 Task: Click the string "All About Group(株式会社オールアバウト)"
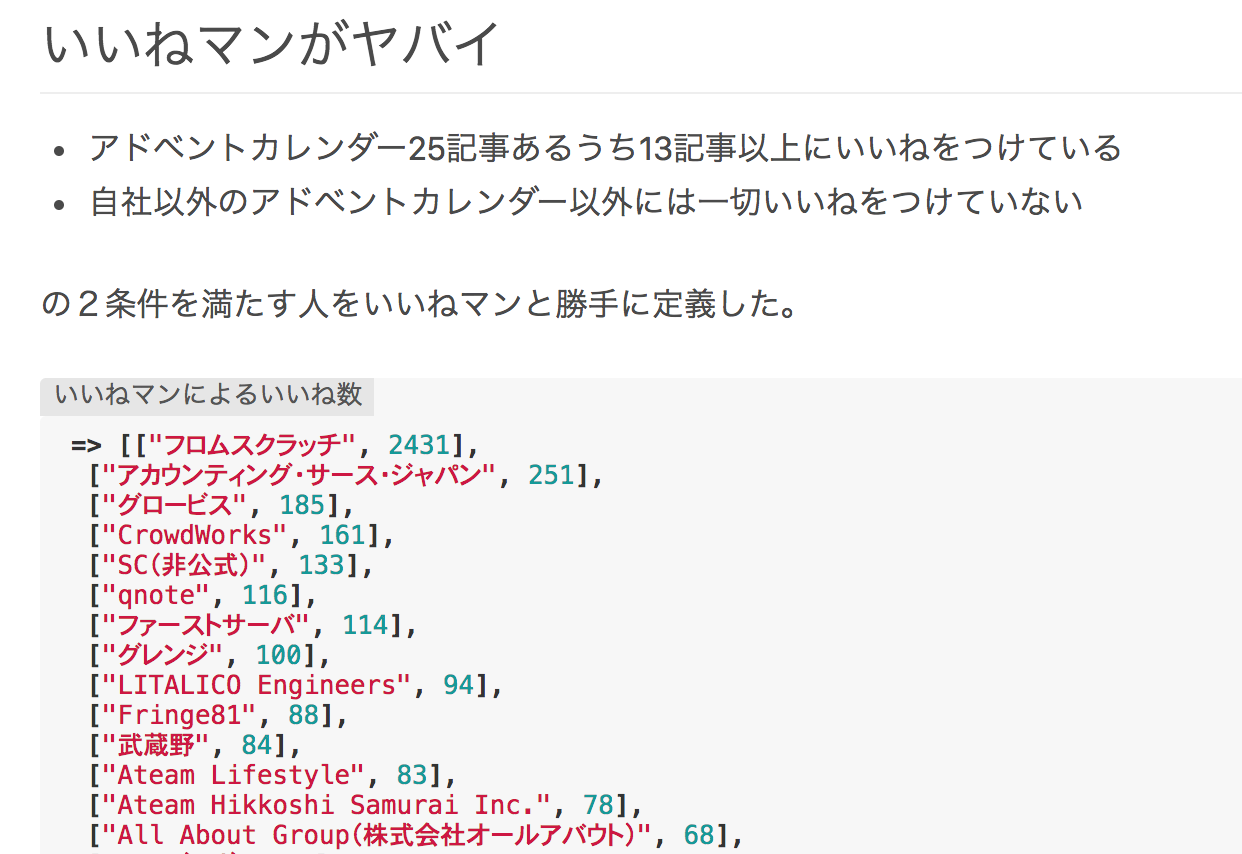tap(377, 835)
